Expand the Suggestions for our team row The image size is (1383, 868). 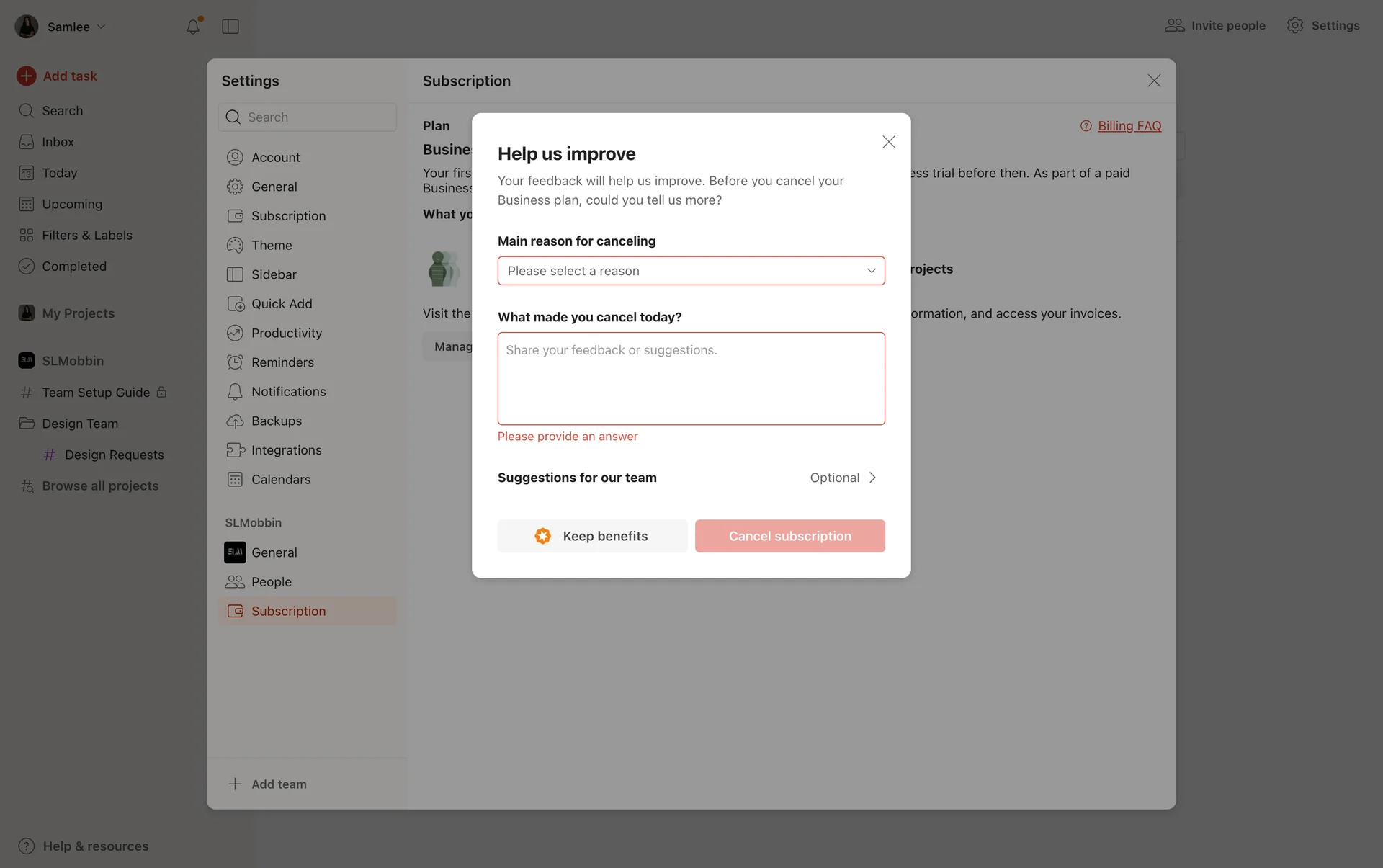coord(691,478)
